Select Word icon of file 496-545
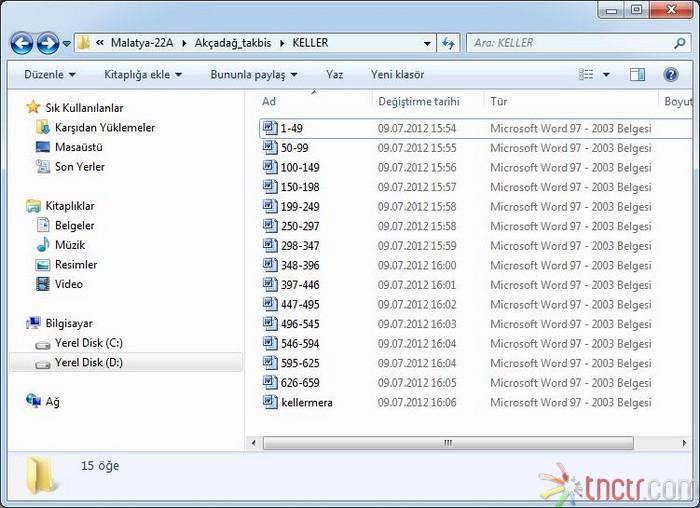The width and height of the screenshot is (700, 508). tap(270, 324)
